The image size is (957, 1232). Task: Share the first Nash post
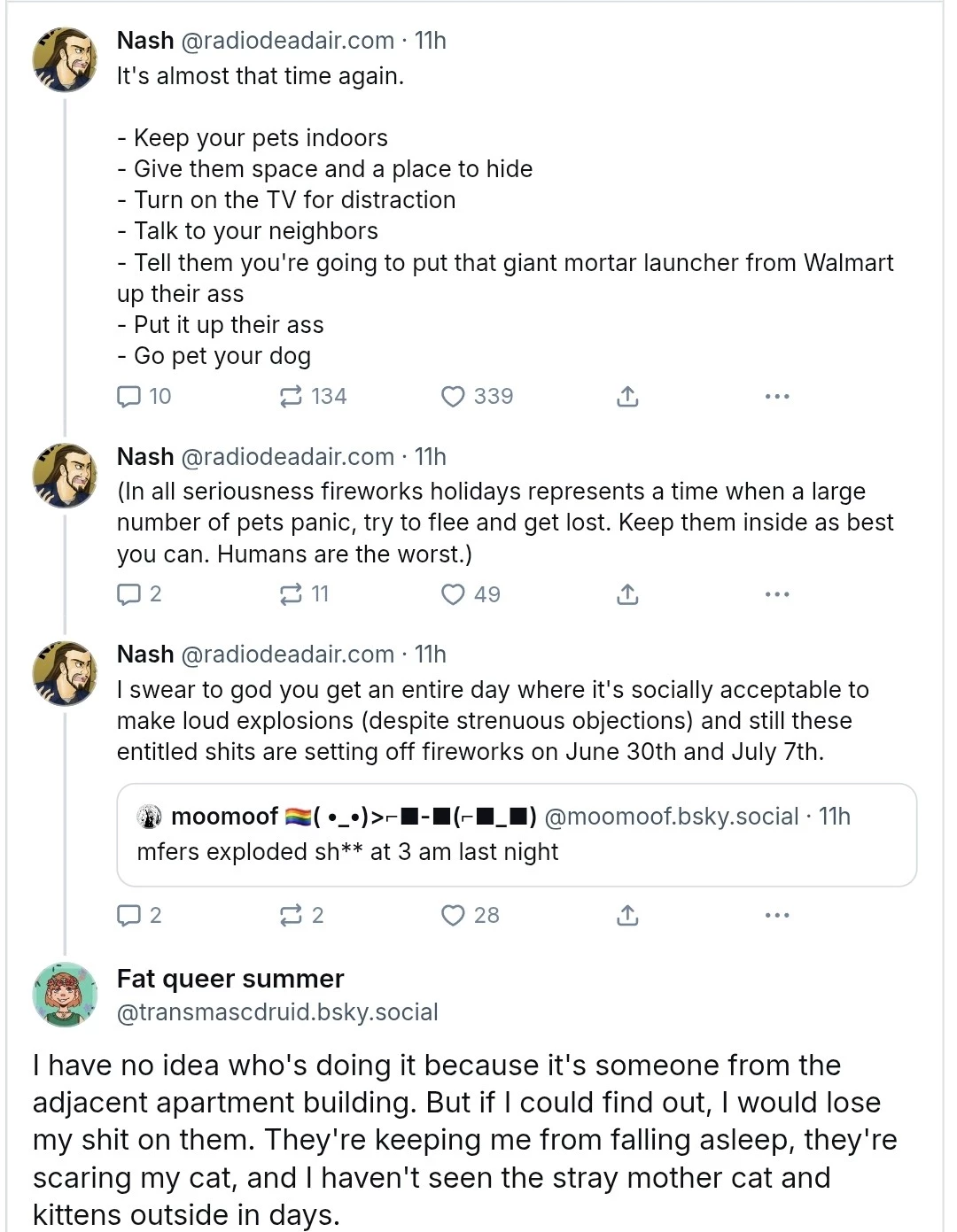coord(627,396)
